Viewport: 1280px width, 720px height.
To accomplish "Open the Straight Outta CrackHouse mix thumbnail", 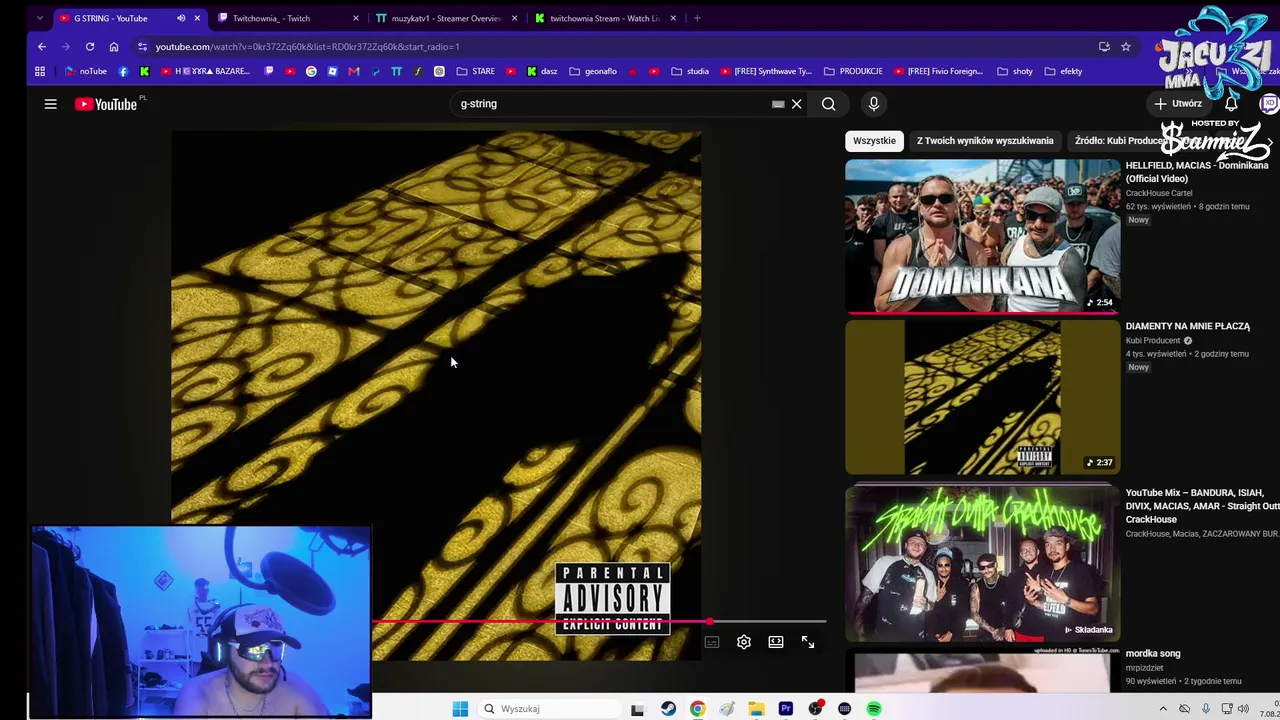I will pos(983,563).
